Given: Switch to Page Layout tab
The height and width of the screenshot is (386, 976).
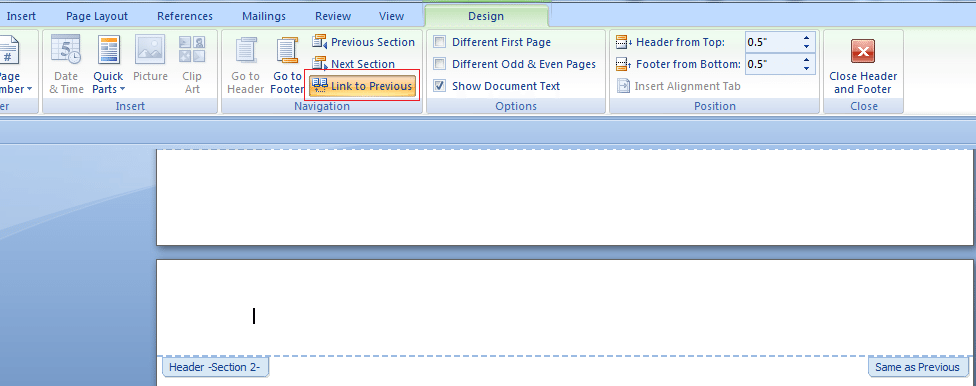Looking at the screenshot, I should coord(97,16).
